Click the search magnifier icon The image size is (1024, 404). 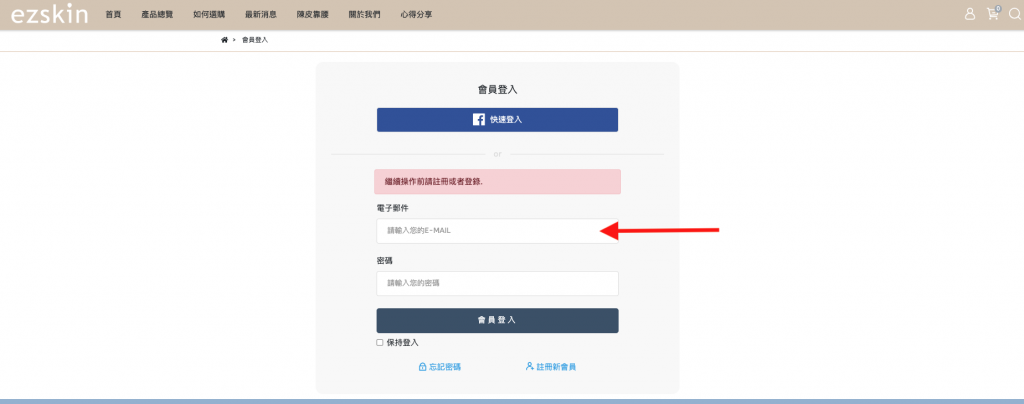point(1014,14)
